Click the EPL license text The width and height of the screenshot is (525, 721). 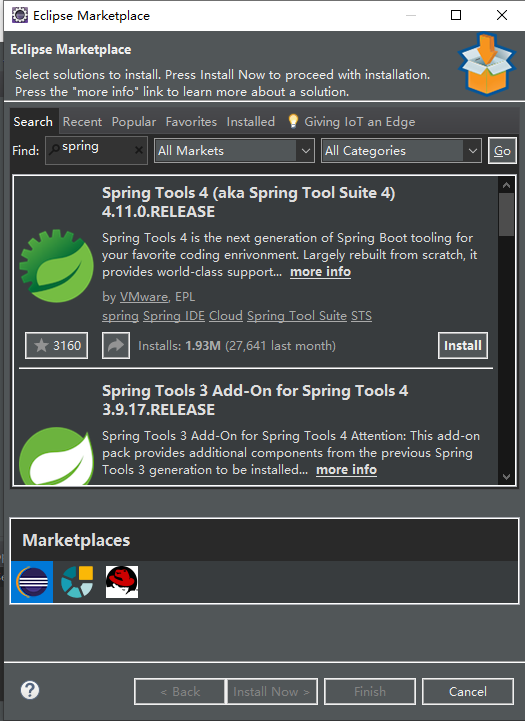pos(185,297)
